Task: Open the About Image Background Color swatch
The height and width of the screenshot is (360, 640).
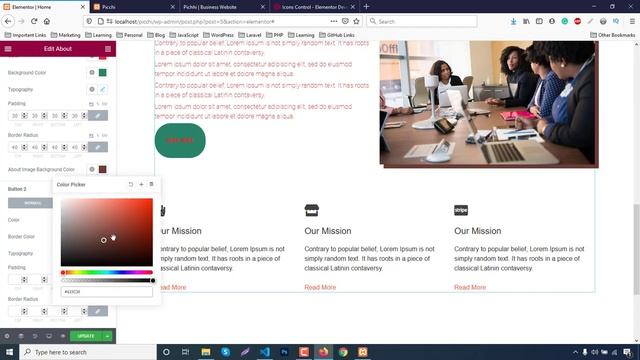Action: pos(102,169)
